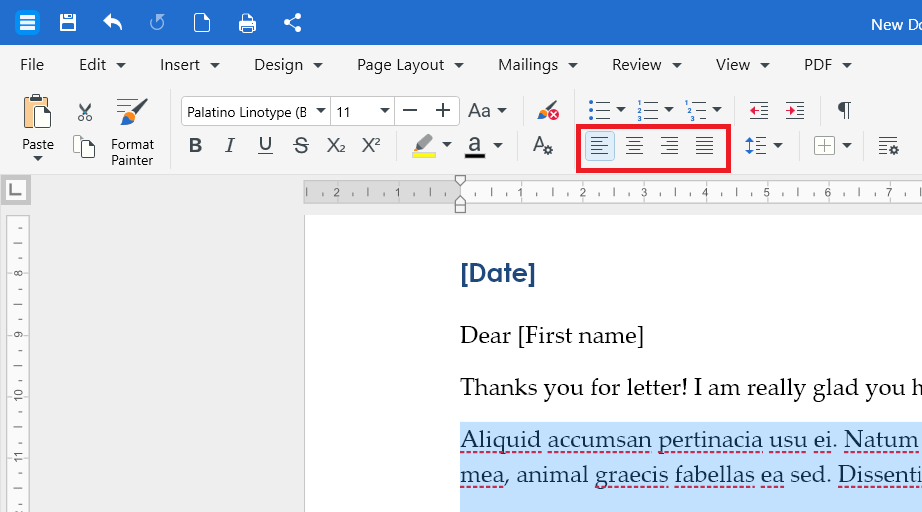The height and width of the screenshot is (512, 922).
Task: Toggle Bold formatting
Action: click(195, 145)
